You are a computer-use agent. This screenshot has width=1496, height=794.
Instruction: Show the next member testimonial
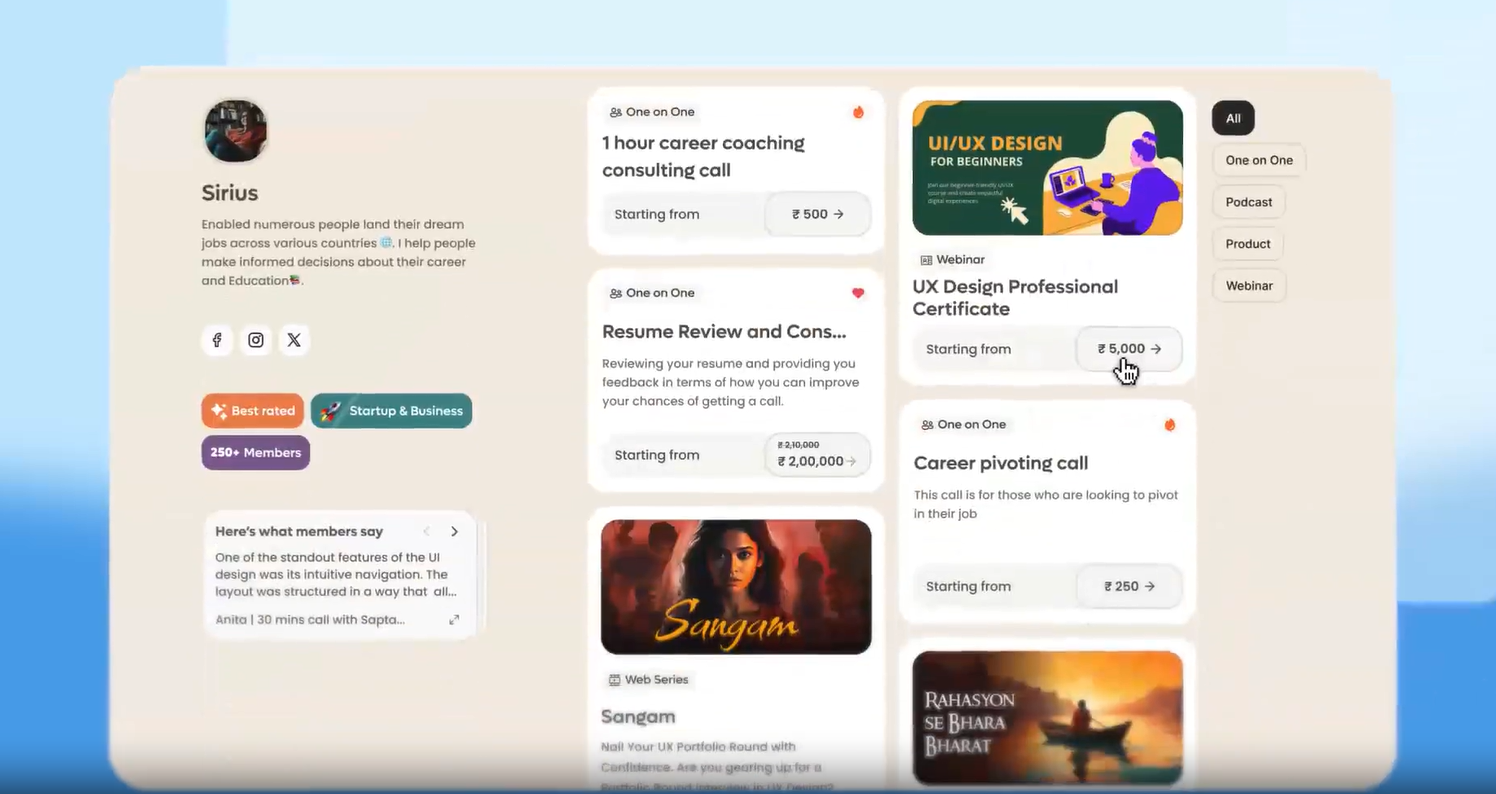tap(454, 532)
